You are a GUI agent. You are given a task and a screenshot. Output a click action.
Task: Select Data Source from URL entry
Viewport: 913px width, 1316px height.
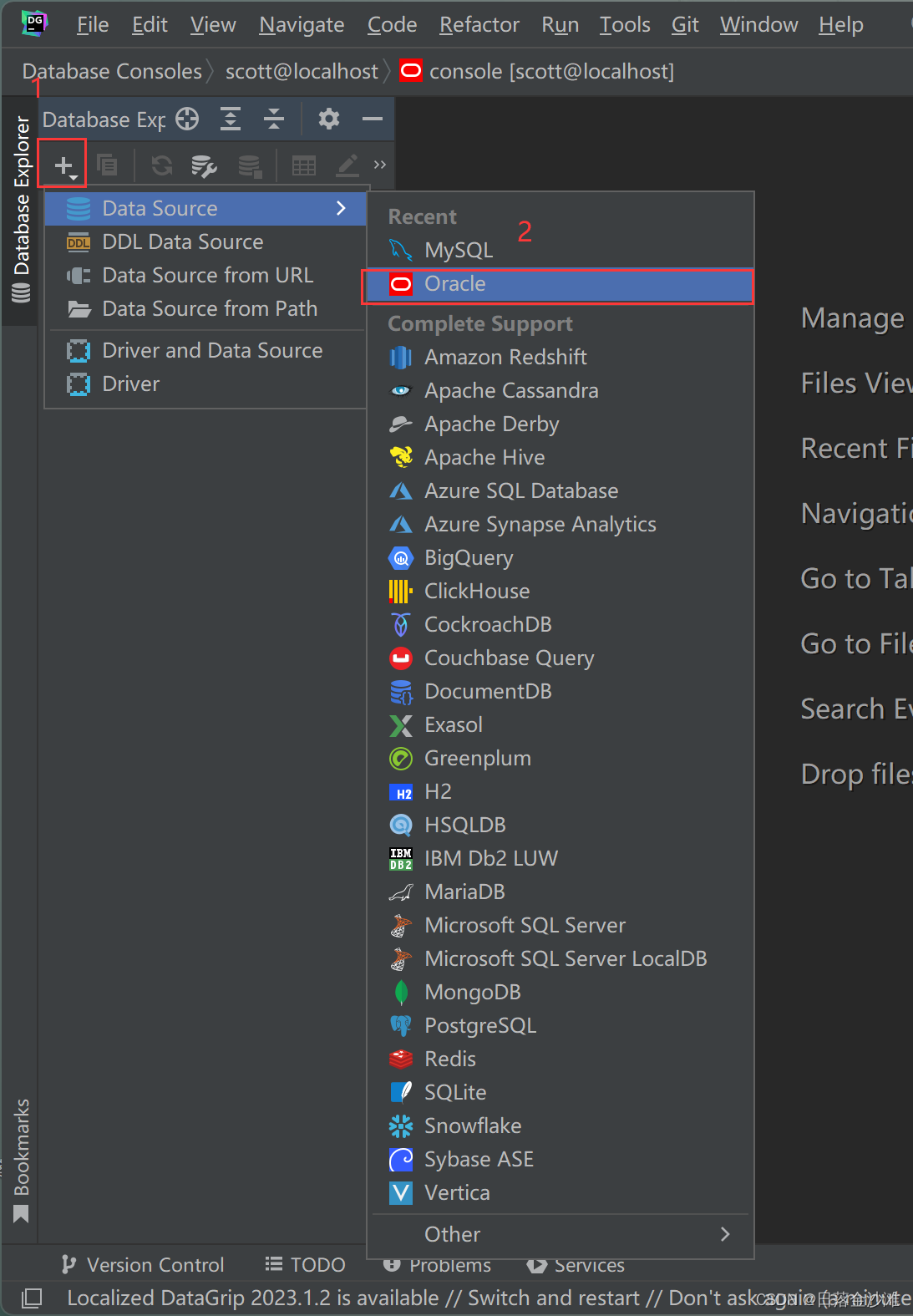205,275
